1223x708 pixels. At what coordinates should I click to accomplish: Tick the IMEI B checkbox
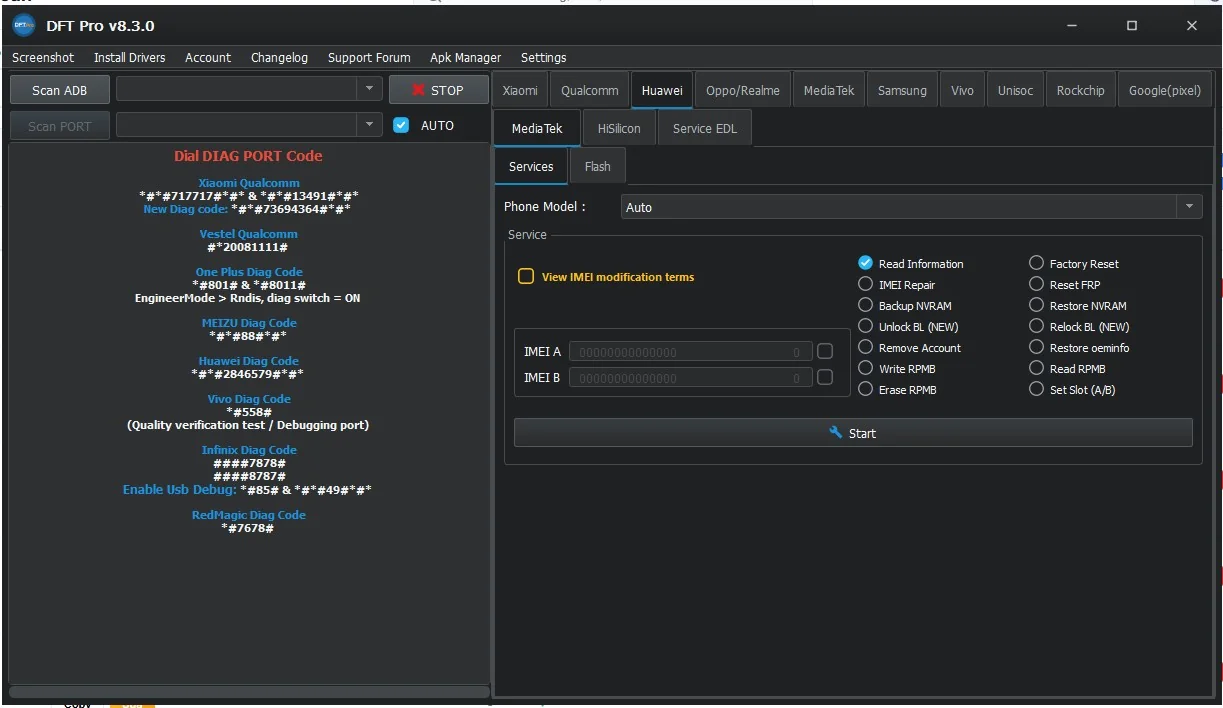point(825,377)
